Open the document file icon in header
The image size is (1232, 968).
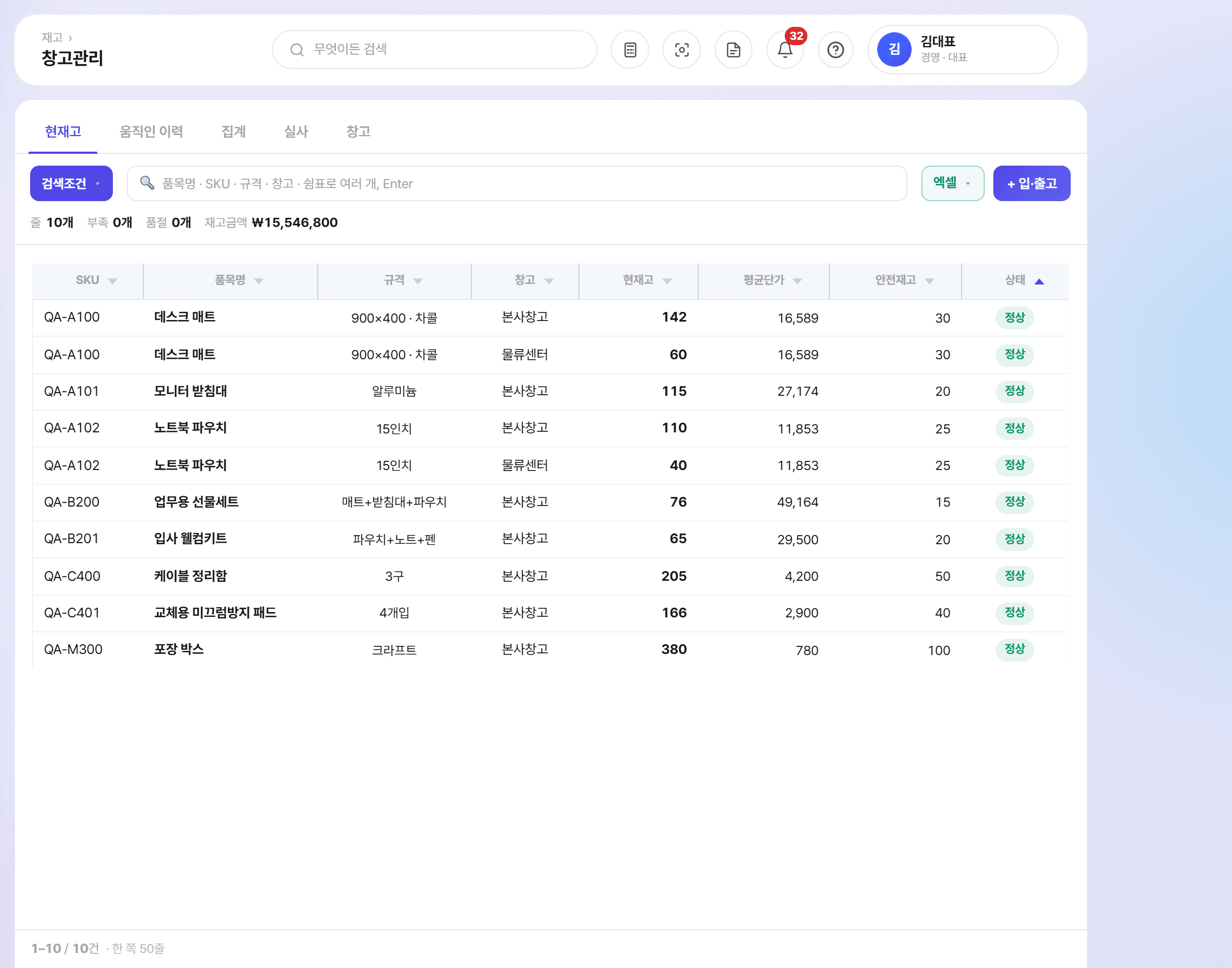[733, 50]
